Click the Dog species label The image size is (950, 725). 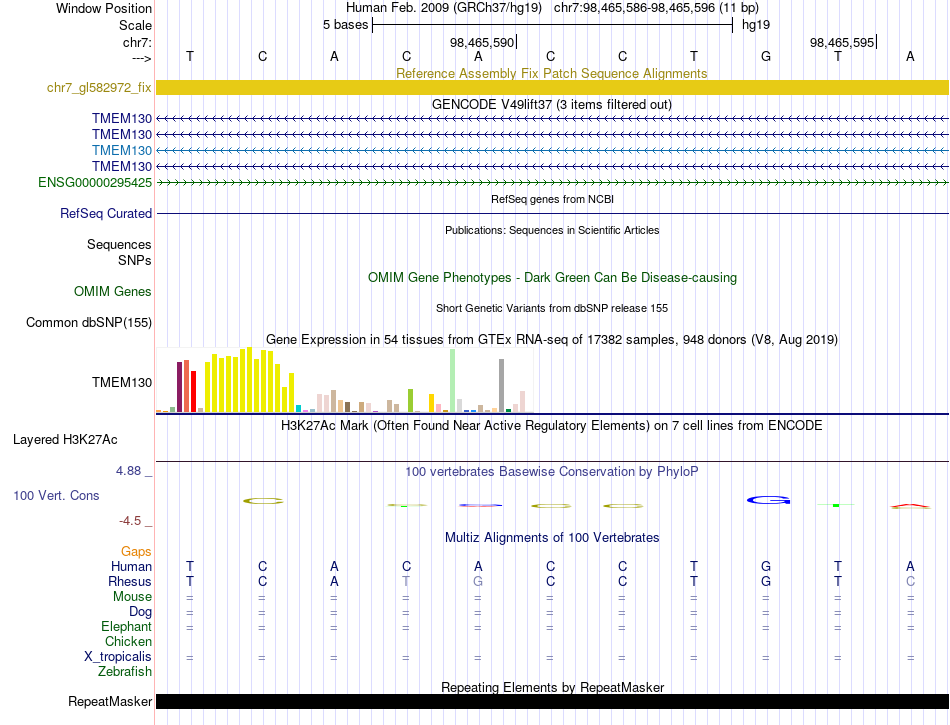tap(140, 612)
